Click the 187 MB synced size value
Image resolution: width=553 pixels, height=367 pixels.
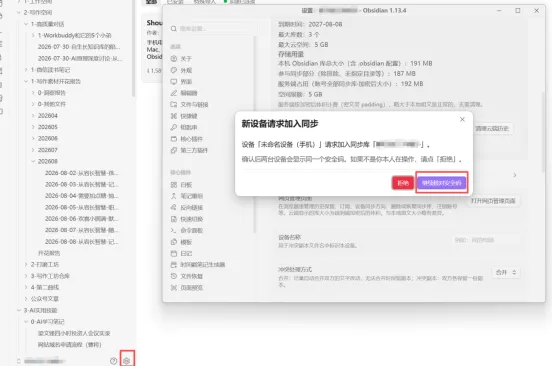pos(404,74)
